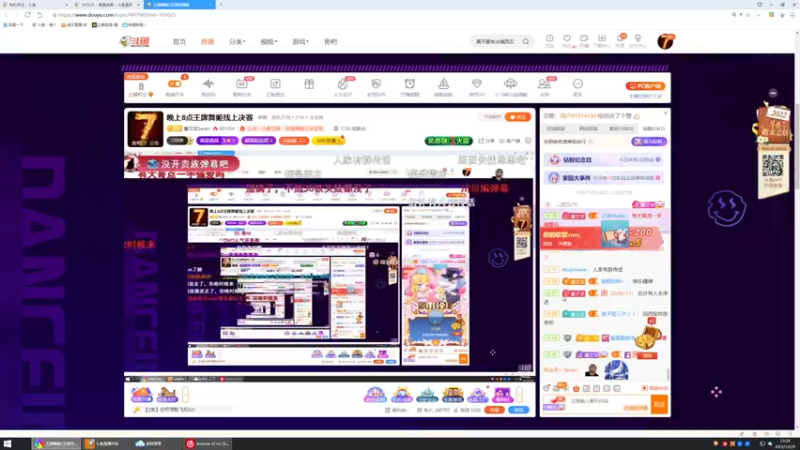Image resolution: width=800 pixels, height=450 pixels.
Task: Click the search magnifier icon
Action: click(x=526, y=41)
